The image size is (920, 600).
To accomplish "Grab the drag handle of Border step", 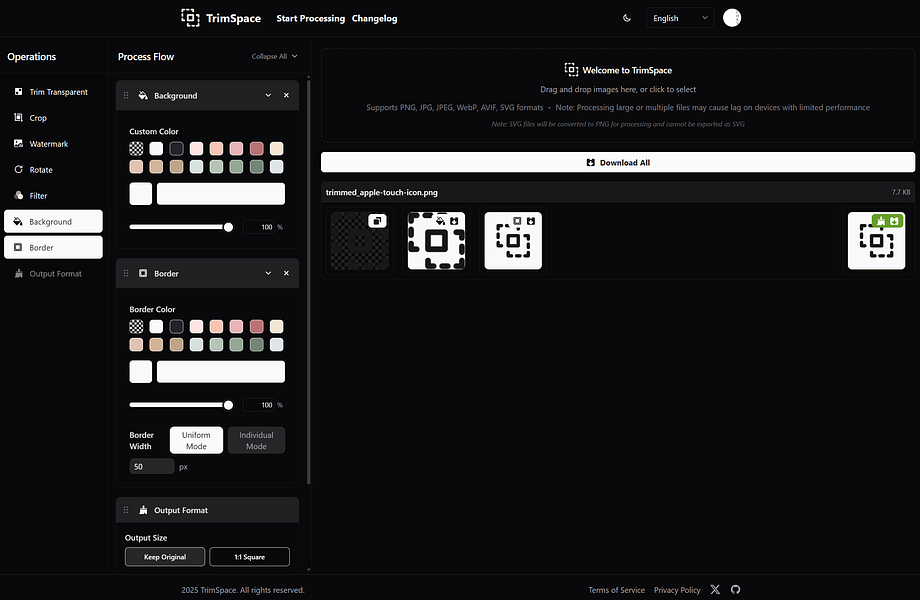I will 126,273.
